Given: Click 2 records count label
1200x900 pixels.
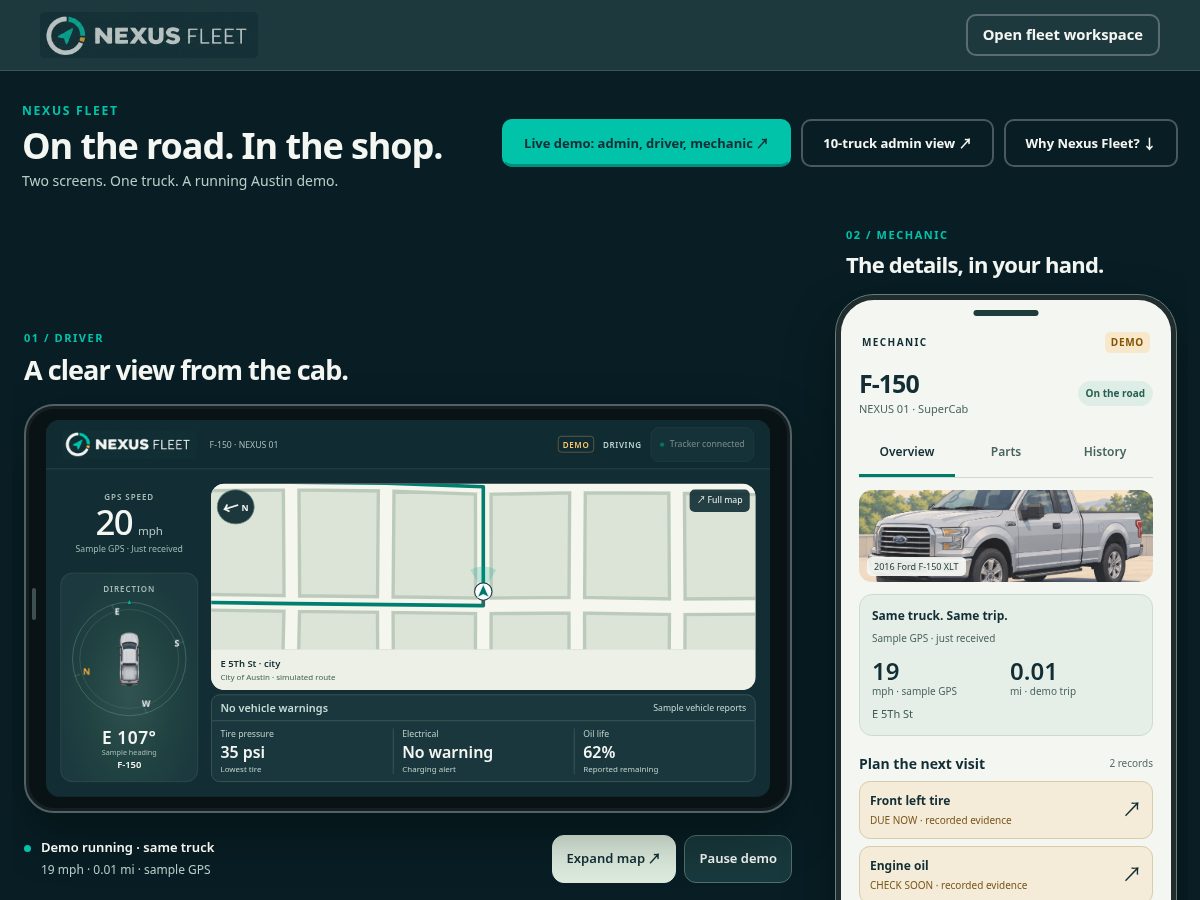Looking at the screenshot, I should click(1131, 763).
